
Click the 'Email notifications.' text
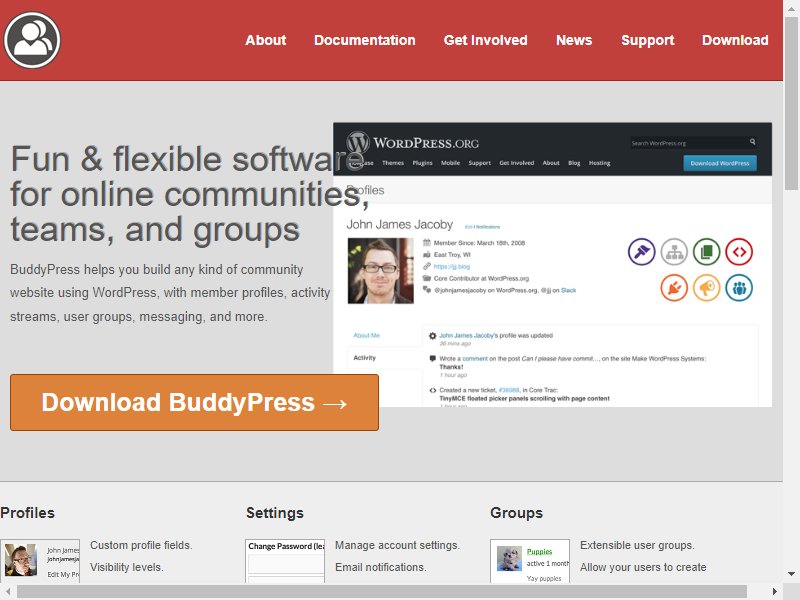[381, 567]
